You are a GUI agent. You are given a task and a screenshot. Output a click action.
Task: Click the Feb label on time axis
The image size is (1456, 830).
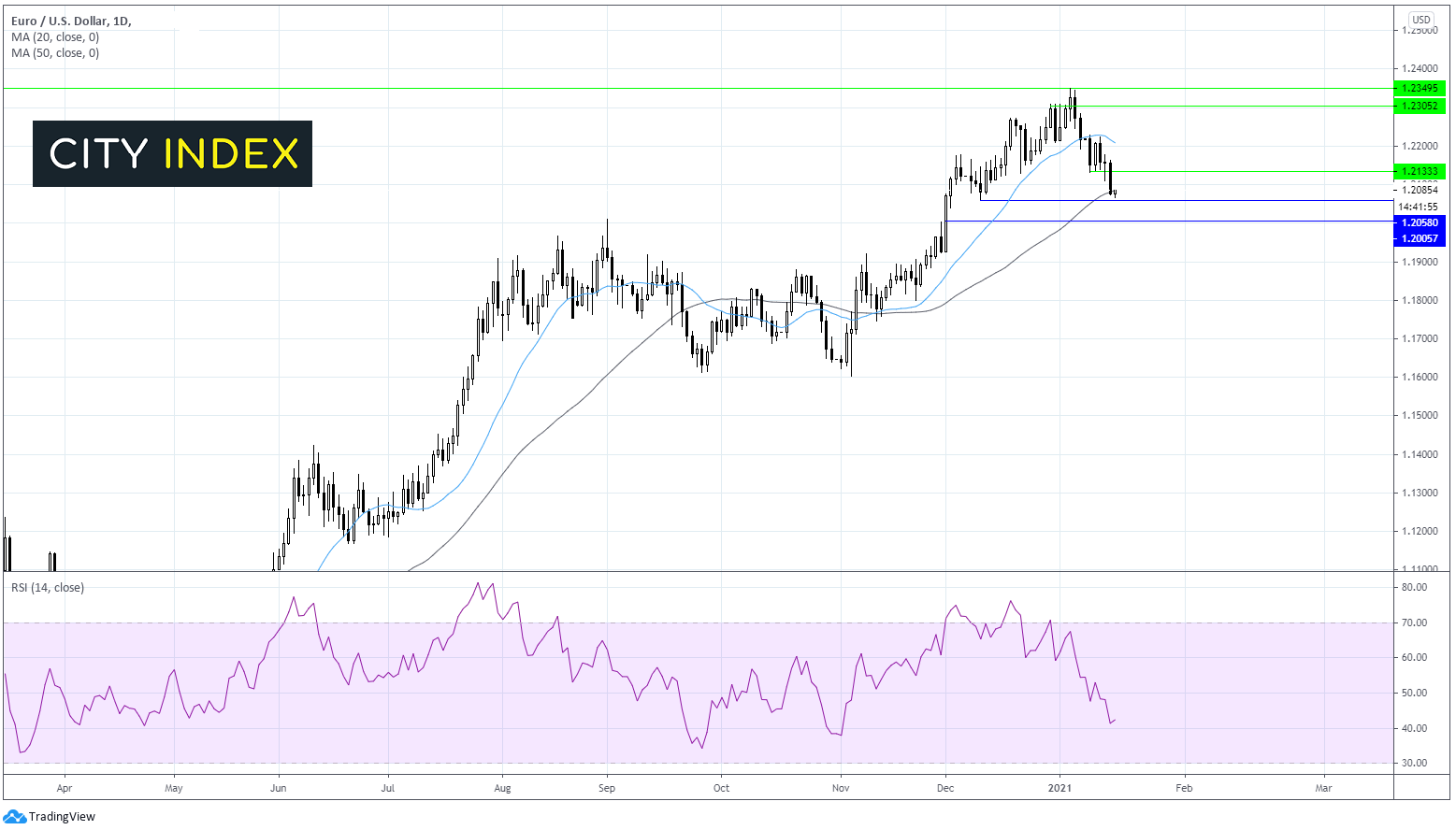(1184, 788)
